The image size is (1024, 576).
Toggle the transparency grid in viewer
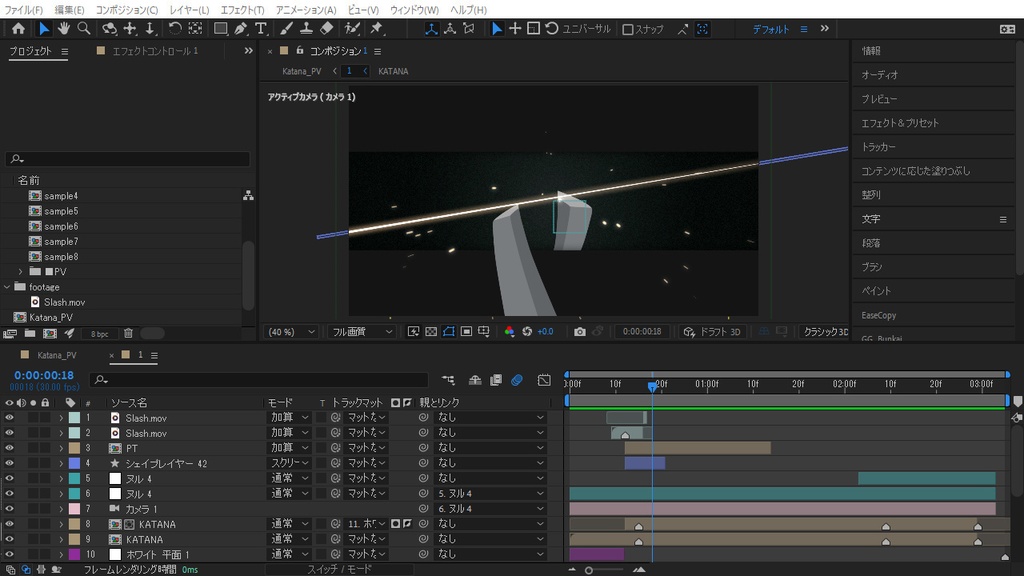[x=431, y=332]
